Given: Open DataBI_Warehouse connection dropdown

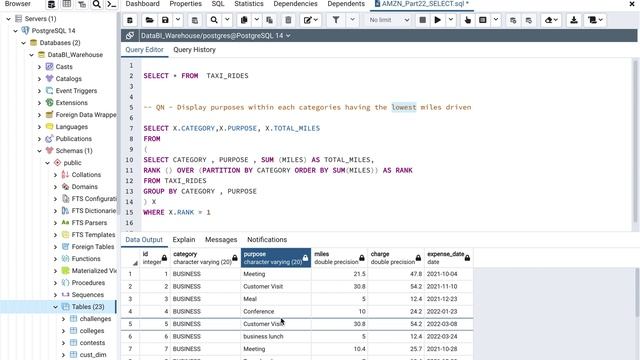Looking at the screenshot, I should pos(216,36).
